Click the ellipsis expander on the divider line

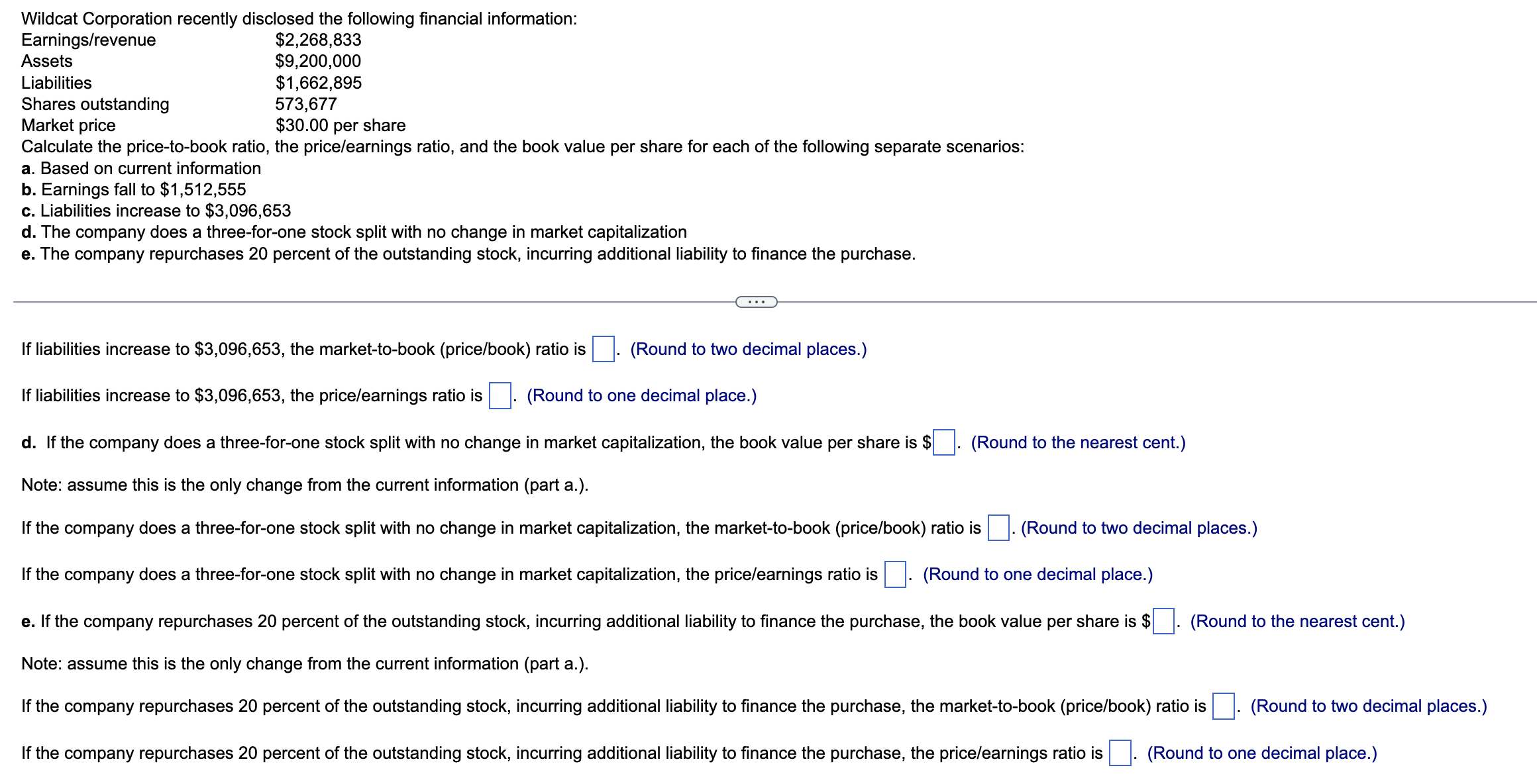coord(756,302)
